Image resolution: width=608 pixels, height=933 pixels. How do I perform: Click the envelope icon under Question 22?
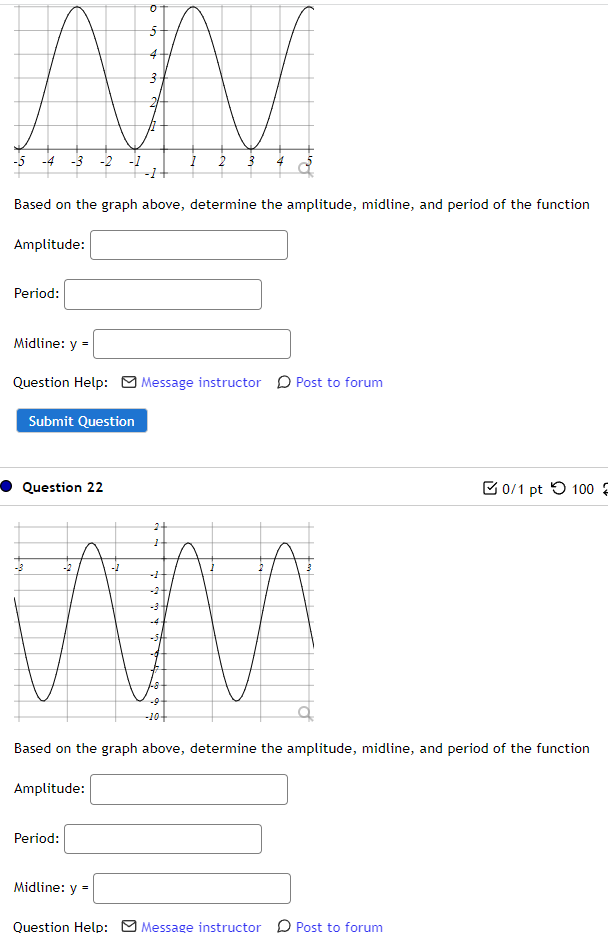point(130,927)
